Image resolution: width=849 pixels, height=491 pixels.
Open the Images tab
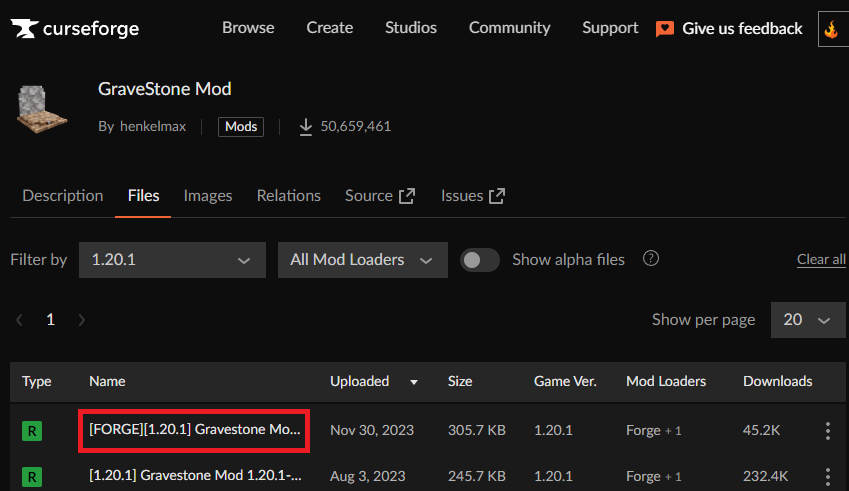coord(208,196)
